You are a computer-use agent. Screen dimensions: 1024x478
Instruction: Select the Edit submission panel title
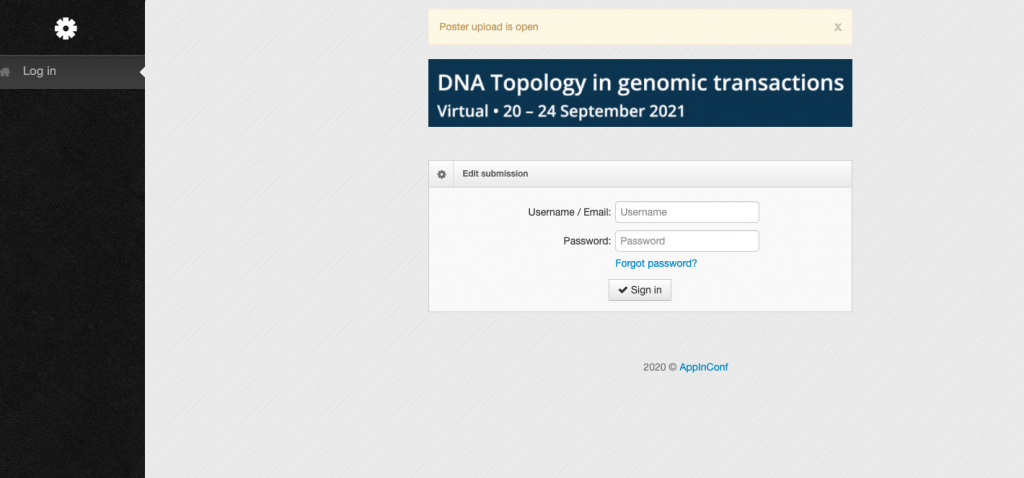[x=495, y=174]
